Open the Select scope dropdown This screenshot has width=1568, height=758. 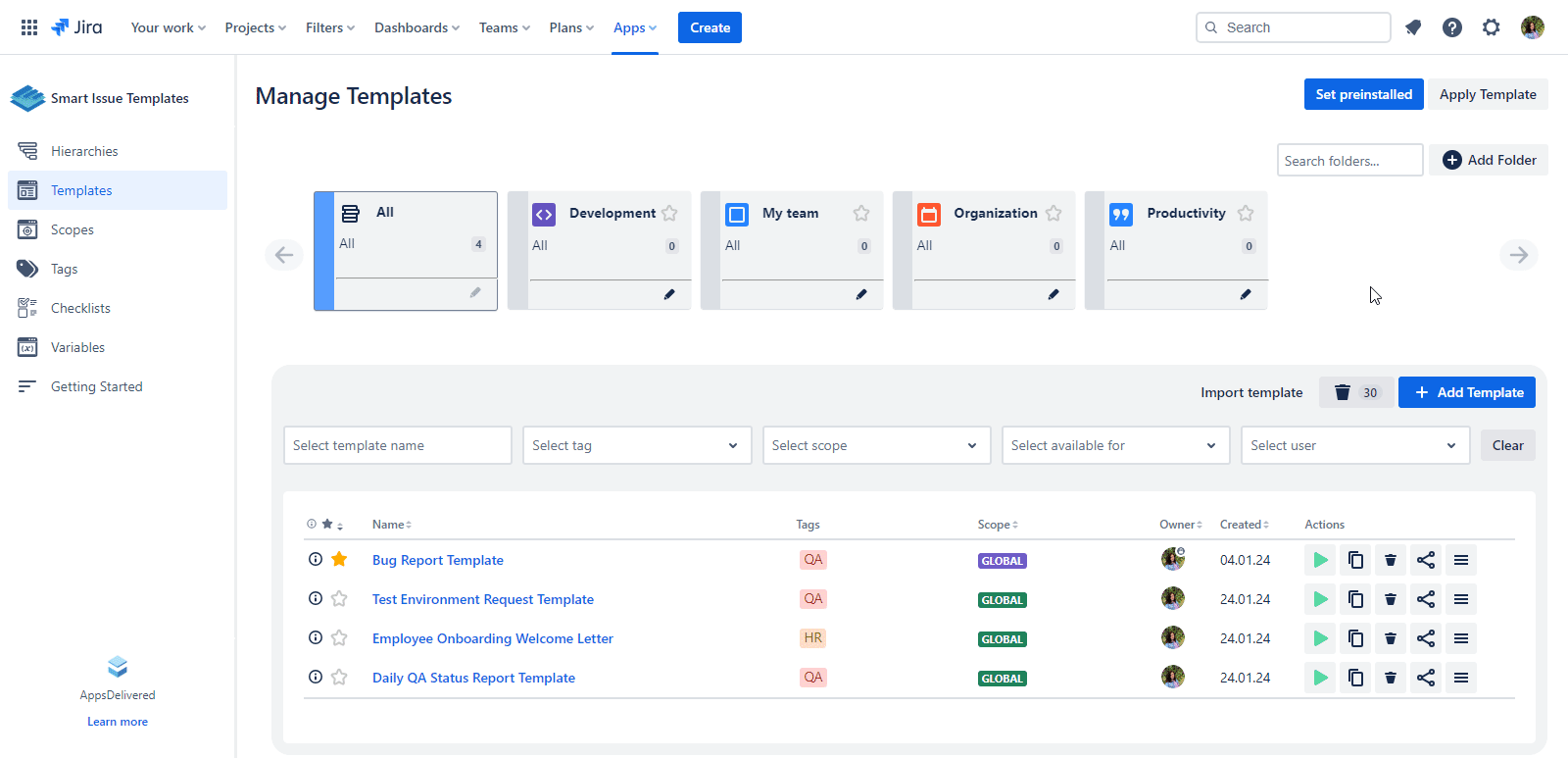(875, 445)
